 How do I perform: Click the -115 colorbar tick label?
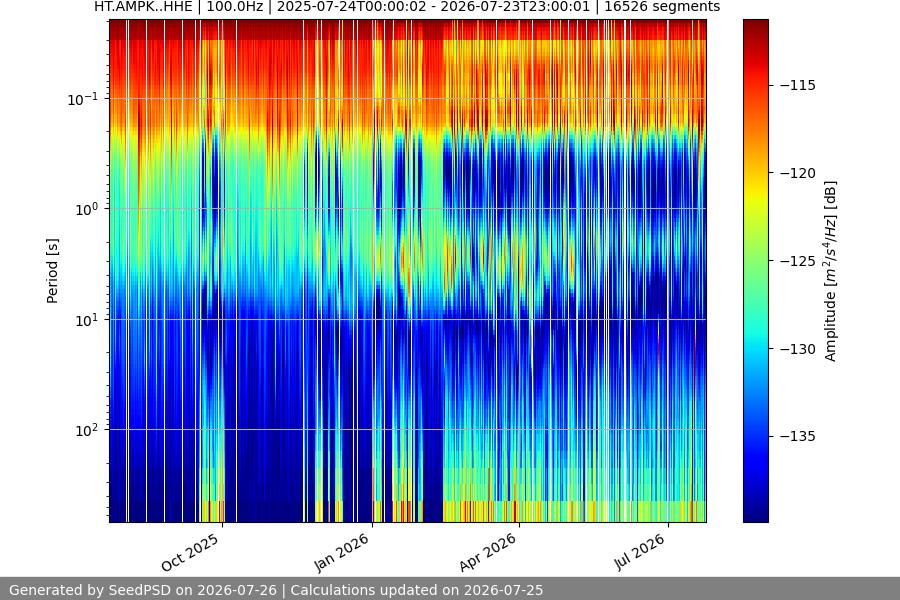click(798, 85)
